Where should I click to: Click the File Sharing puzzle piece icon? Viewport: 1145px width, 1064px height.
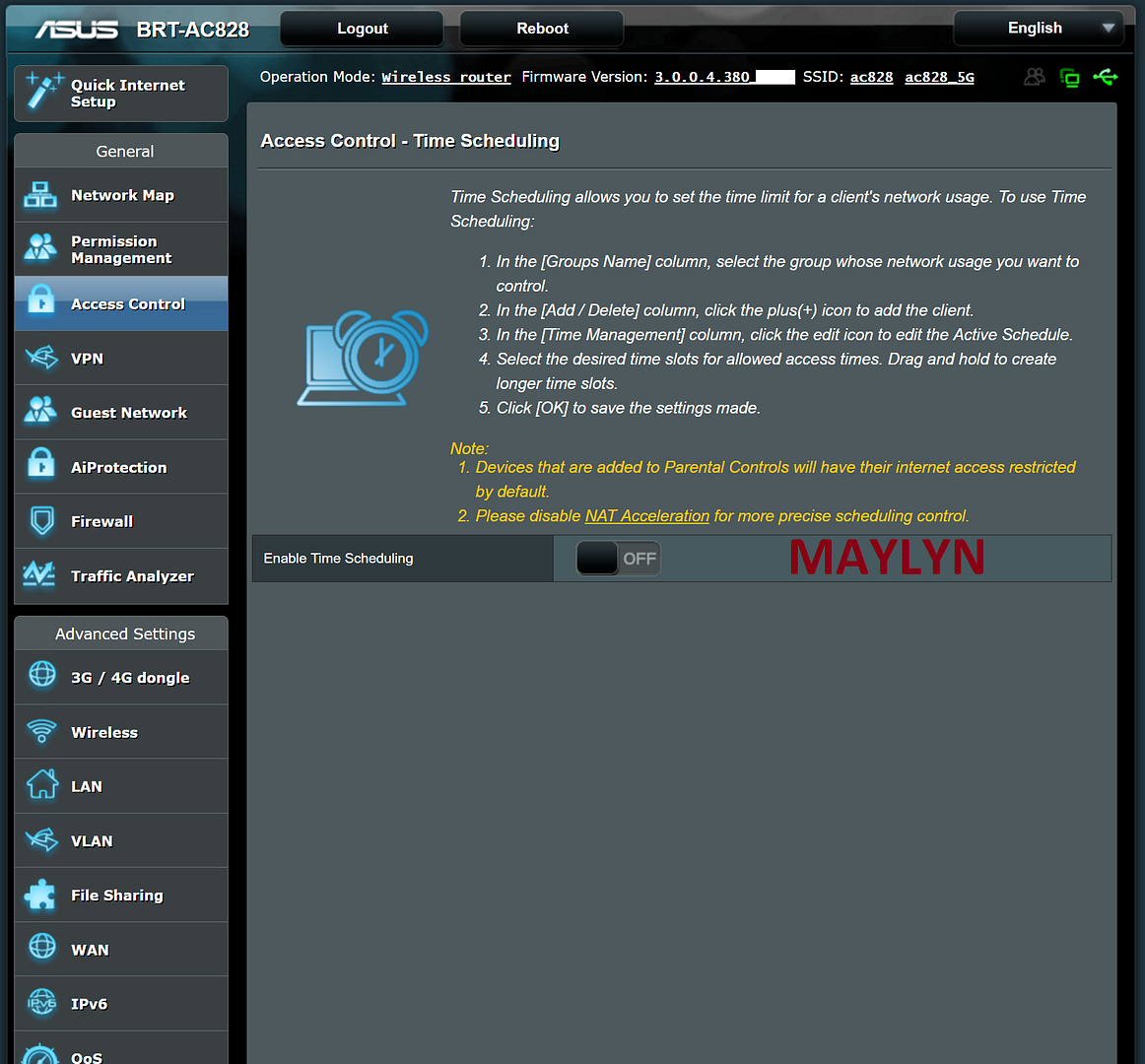pos(40,895)
